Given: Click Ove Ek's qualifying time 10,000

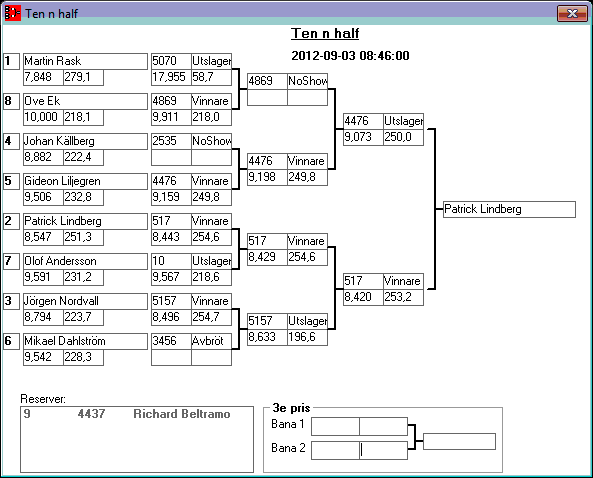Looking at the screenshot, I should tap(43, 118).
